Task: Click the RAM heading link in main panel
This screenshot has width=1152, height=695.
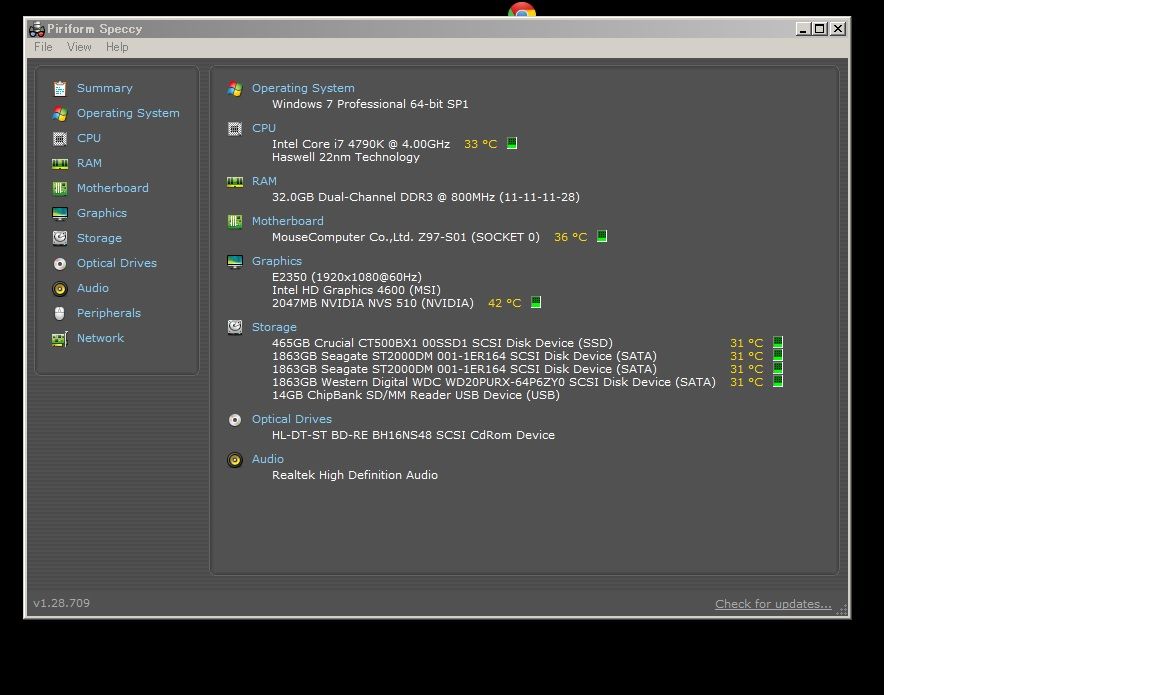Action: tap(264, 181)
